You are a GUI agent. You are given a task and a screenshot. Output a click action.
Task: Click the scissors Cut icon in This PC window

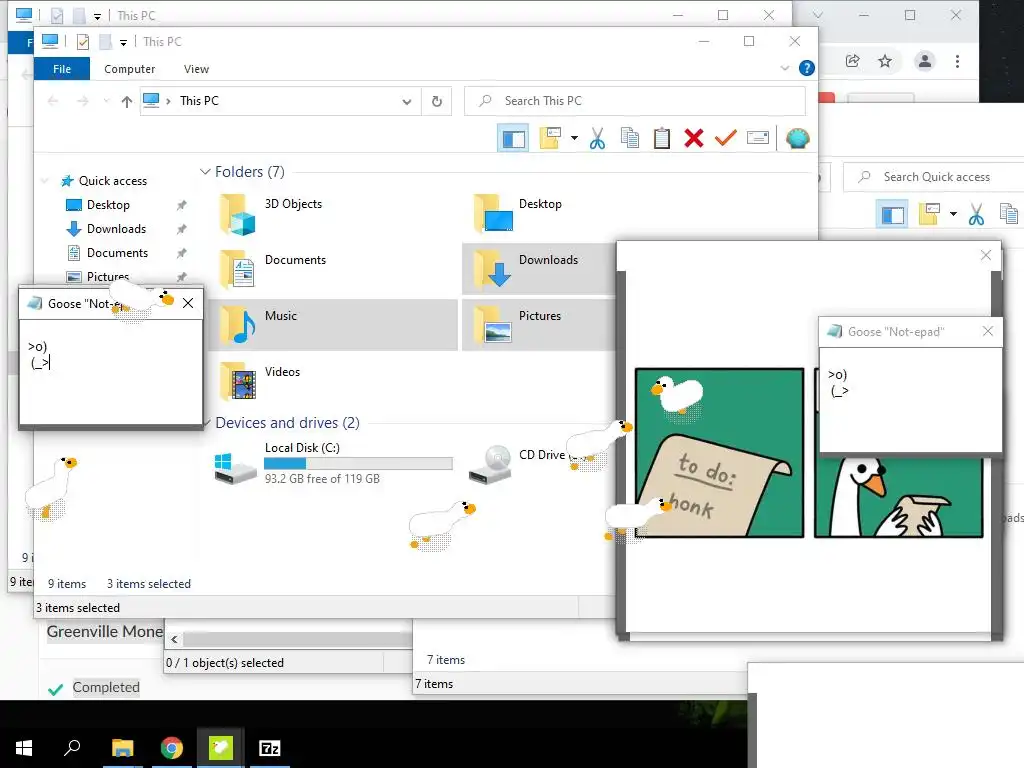click(x=597, y=138)
